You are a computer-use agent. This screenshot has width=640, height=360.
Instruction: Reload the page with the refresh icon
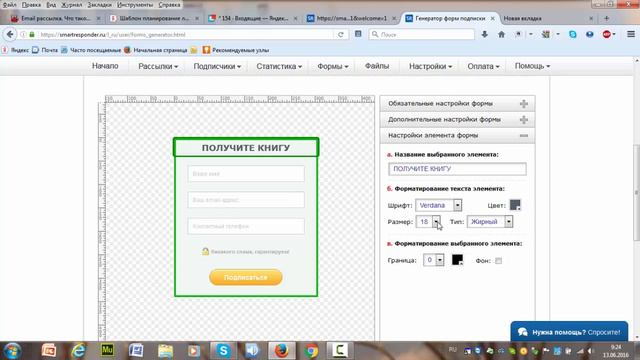340,35
